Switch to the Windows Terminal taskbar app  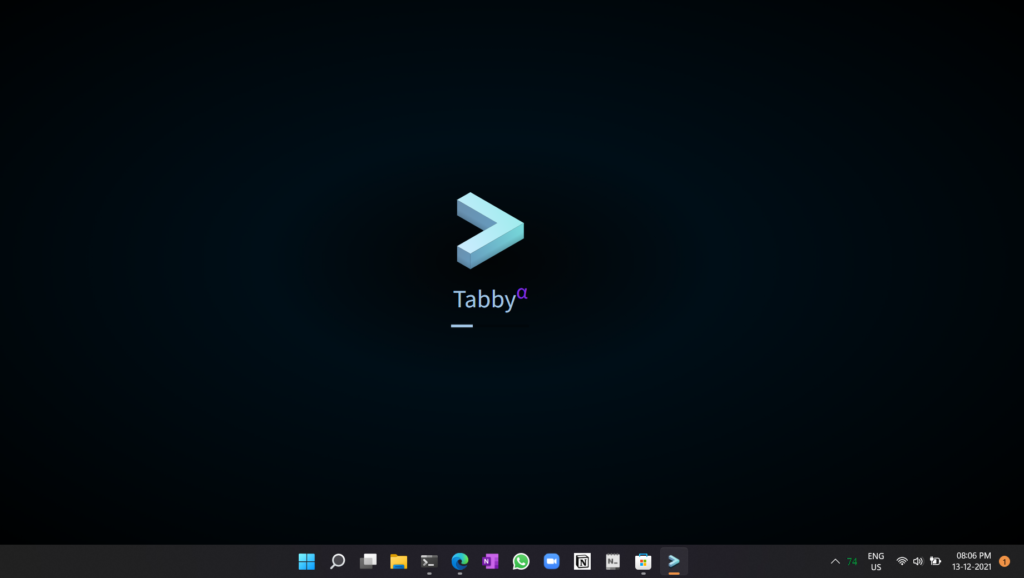pos(429,561)
